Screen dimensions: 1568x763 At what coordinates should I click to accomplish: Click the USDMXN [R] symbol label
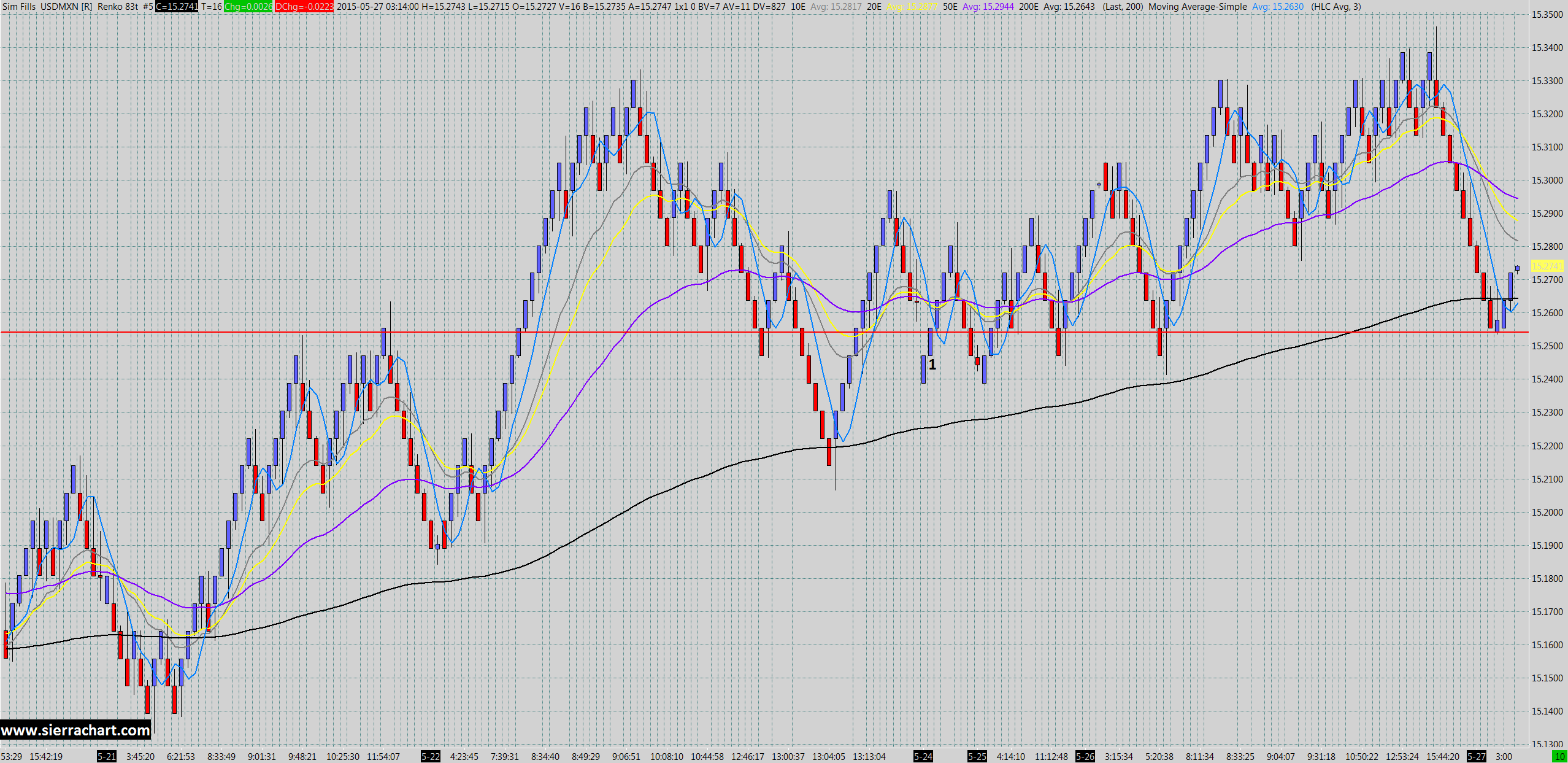(66, 7)
